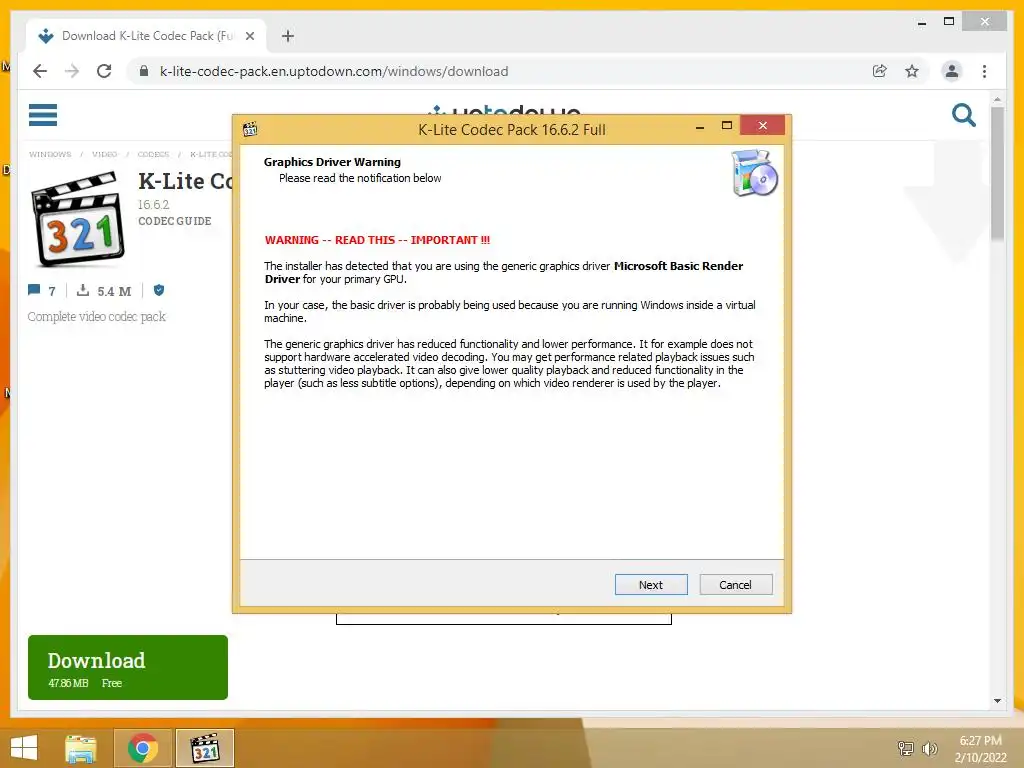This screenshot has height=768, width=1024.
Task: Open the Chrome three-dot menu
Action: [x=984, y=71]
